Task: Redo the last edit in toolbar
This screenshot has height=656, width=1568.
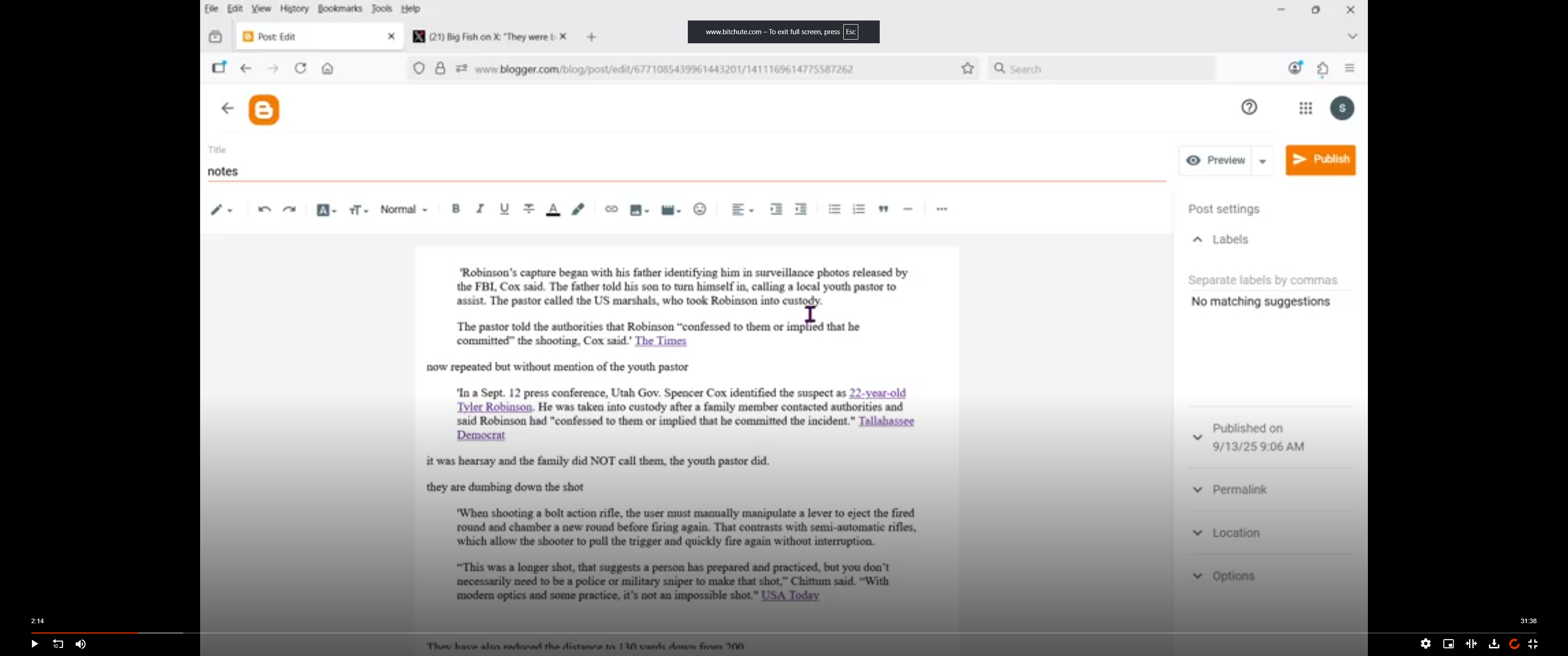Action: tap(289, 210)
